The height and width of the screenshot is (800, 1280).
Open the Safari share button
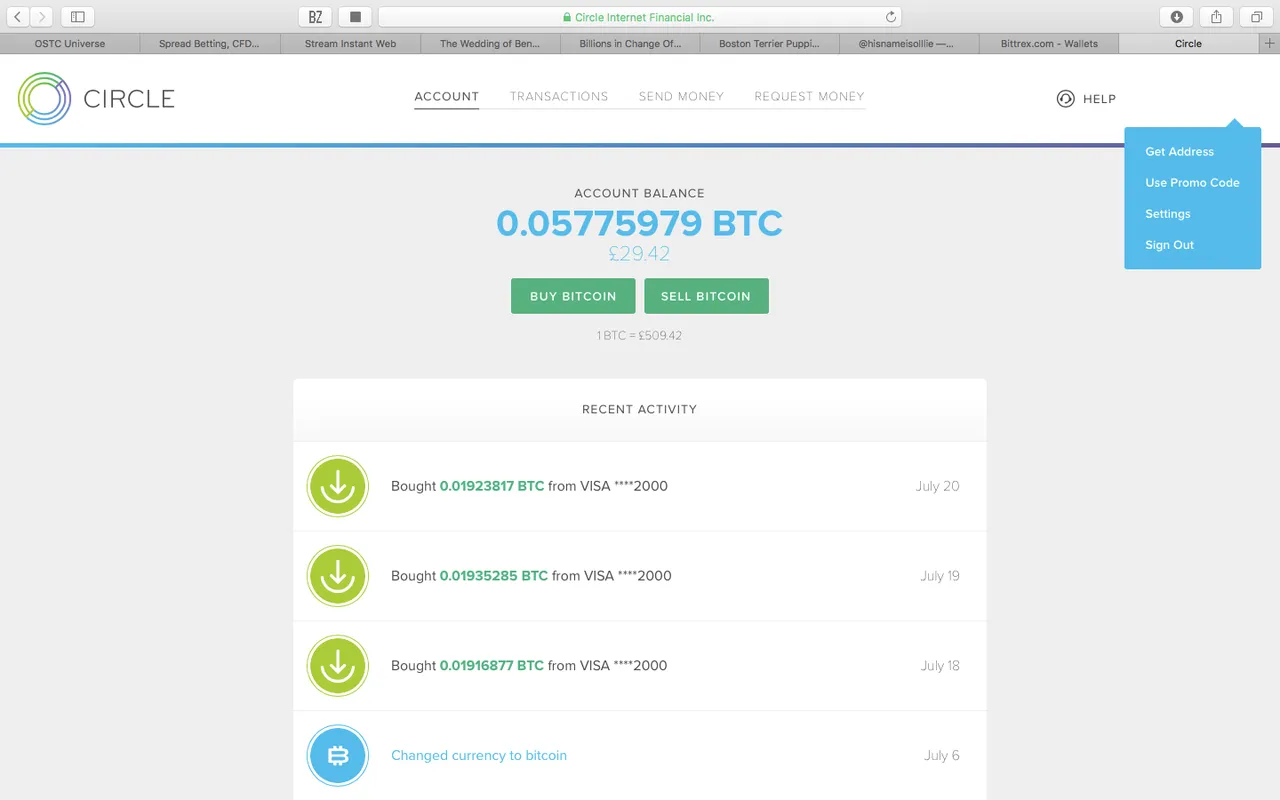tap(1216, 17)
